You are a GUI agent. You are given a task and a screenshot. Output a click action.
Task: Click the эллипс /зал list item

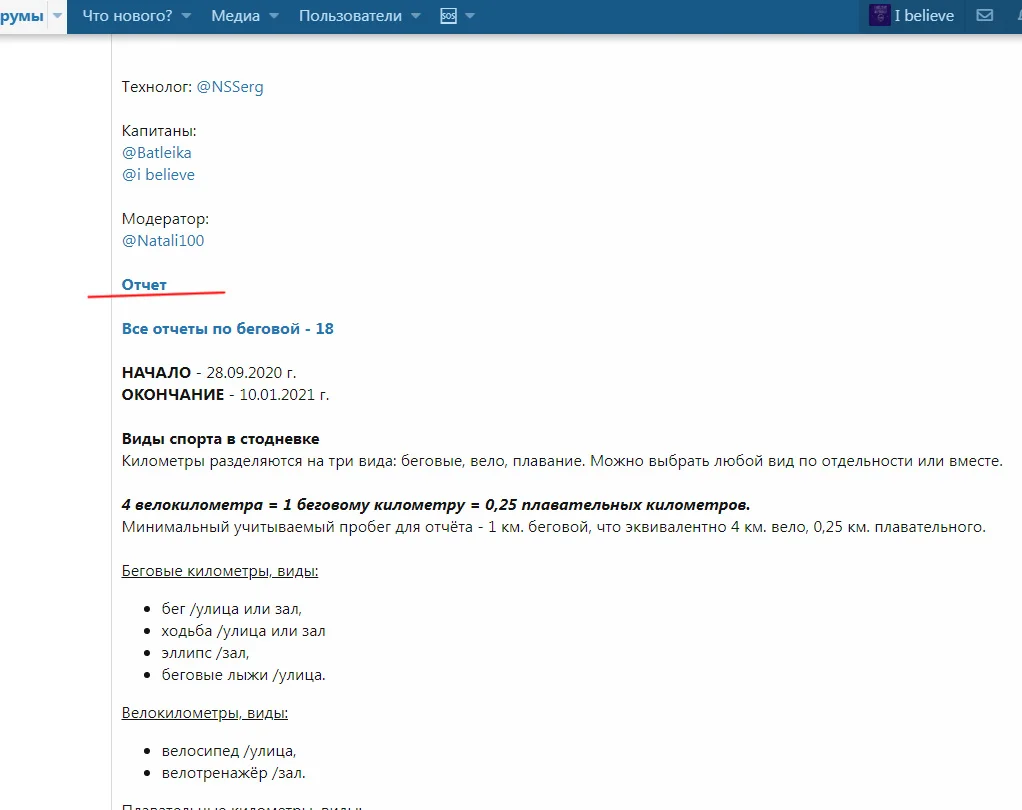tap(205, 653)
